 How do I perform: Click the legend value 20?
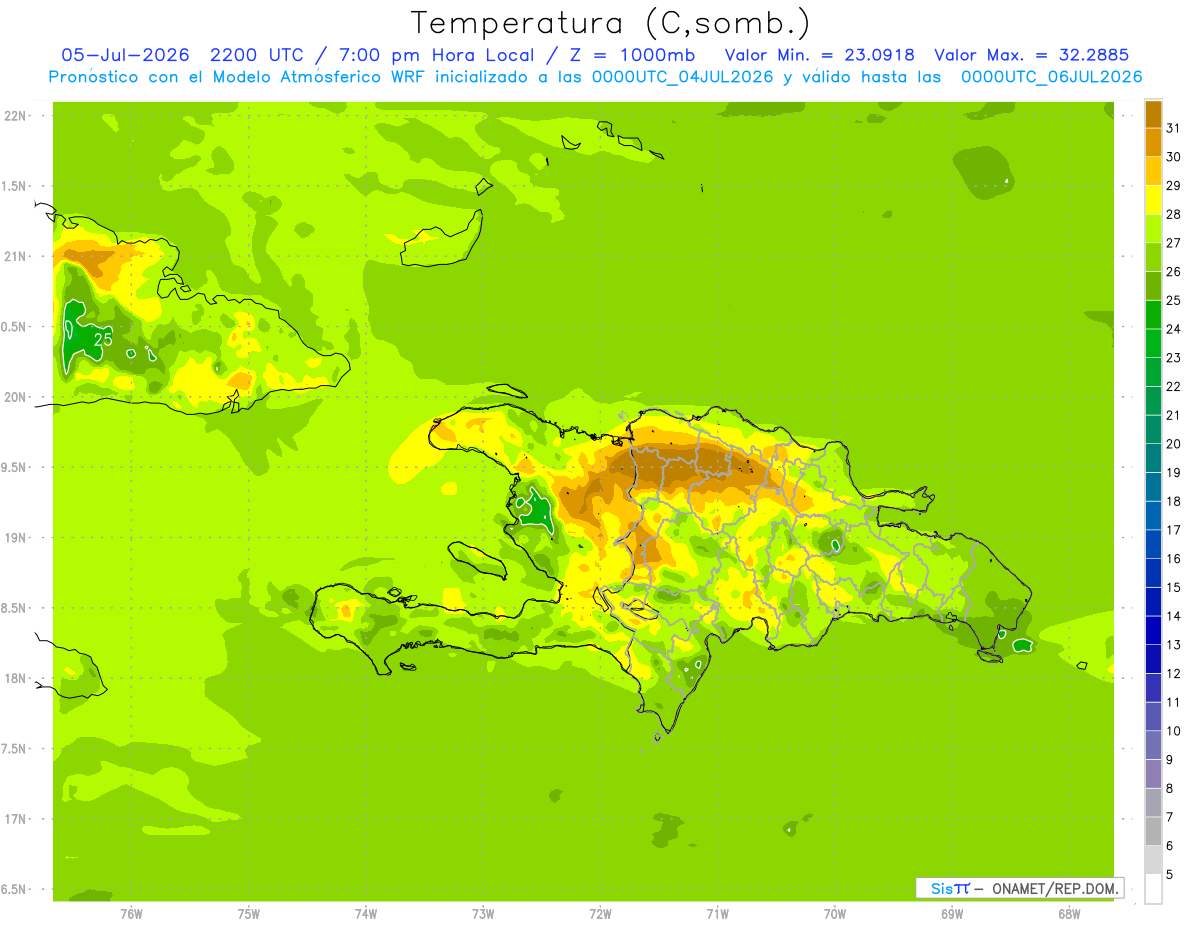click(1173, 443)
